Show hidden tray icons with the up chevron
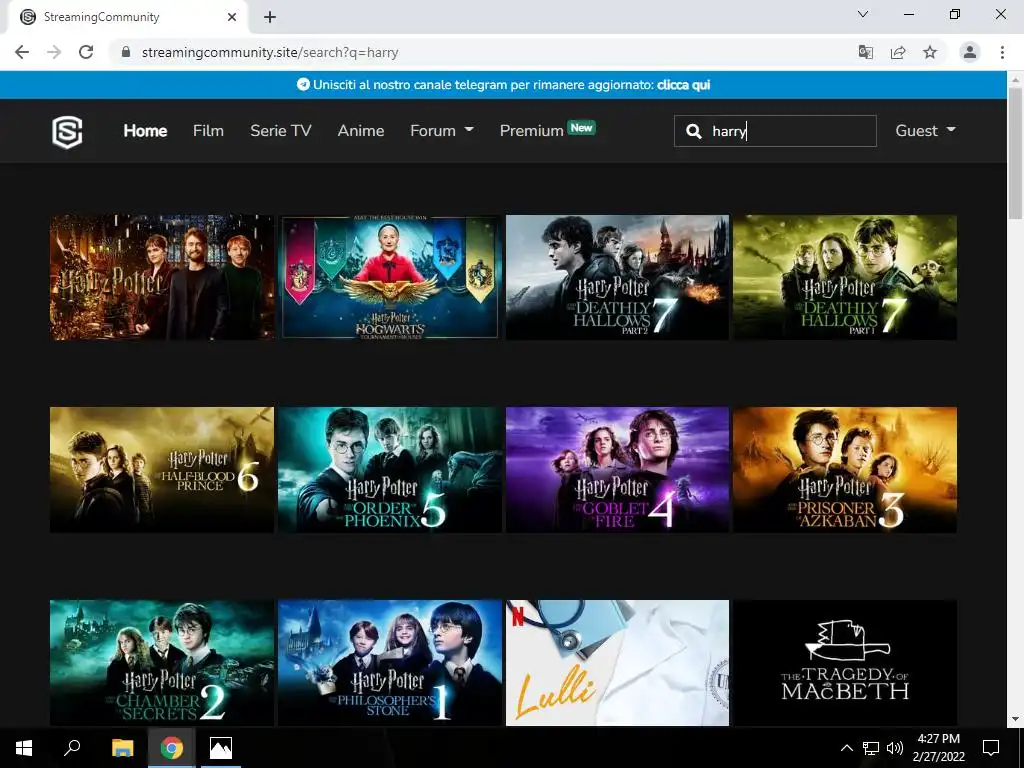Viewport: 1024px width, 768px height. [x=846, y=748]
